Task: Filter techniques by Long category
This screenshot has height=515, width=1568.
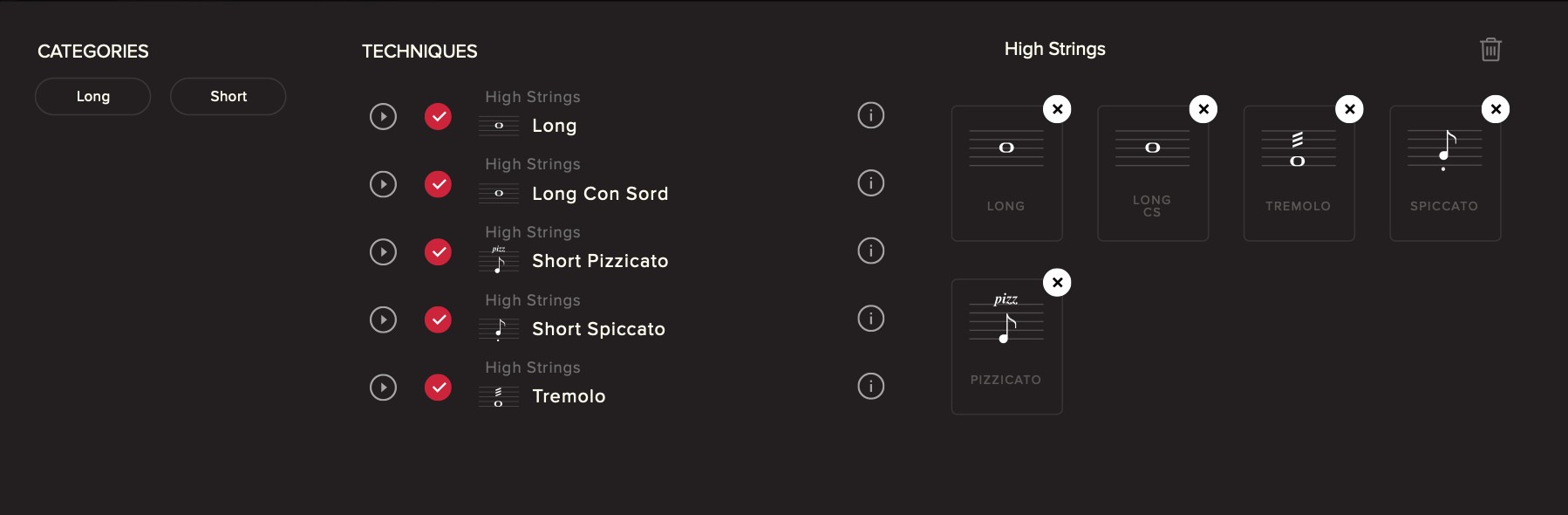Action: pyautogui.click(x=92, y=96)
